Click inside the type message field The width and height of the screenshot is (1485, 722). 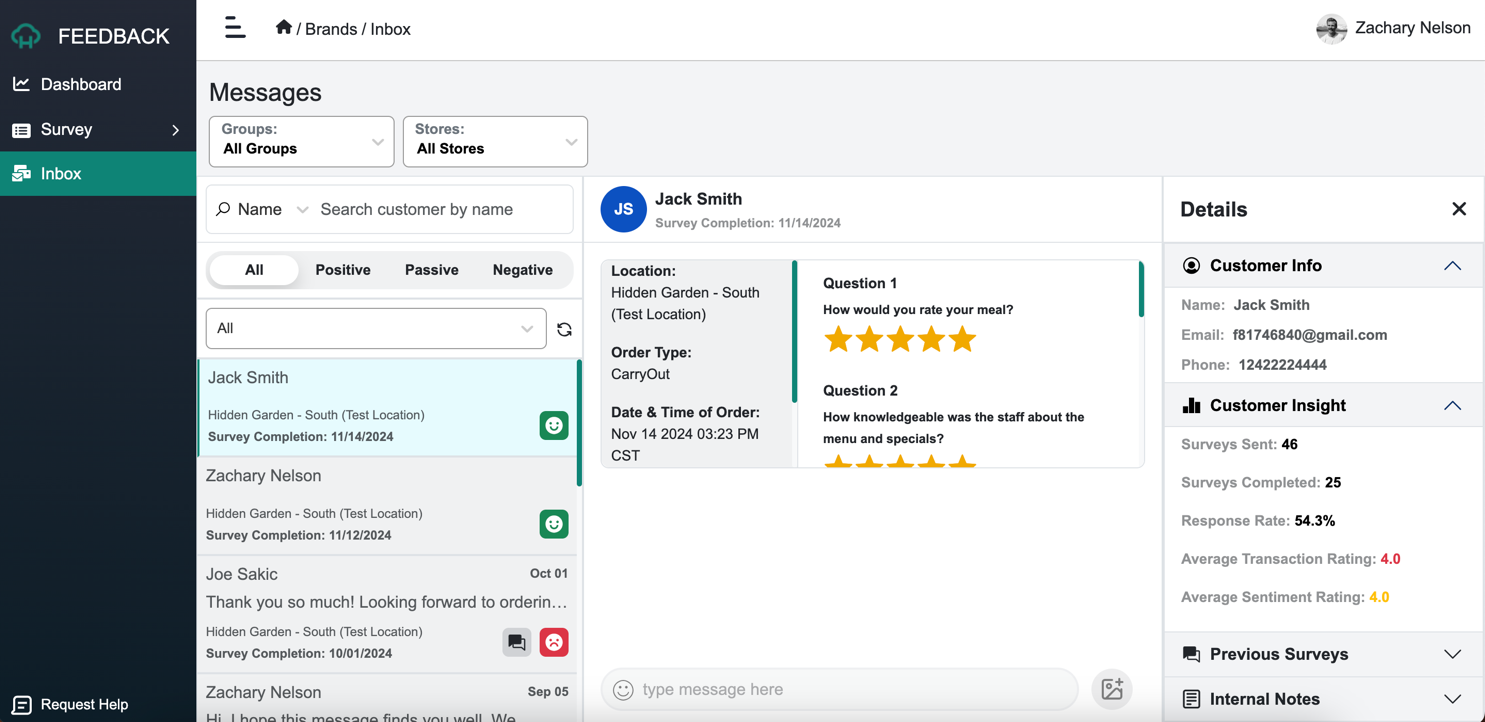pos(840,689)
